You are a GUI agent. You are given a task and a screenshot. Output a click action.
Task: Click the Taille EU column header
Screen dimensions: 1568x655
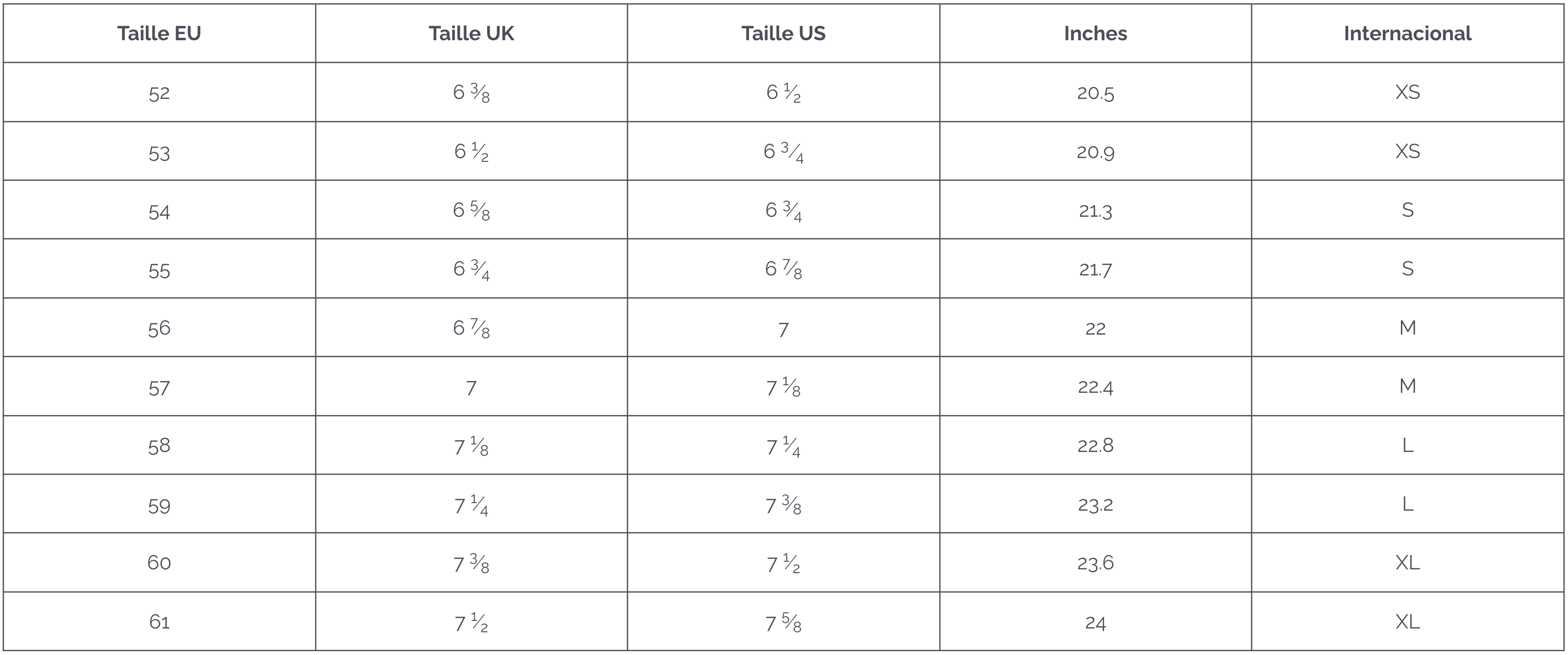point(159,34)
